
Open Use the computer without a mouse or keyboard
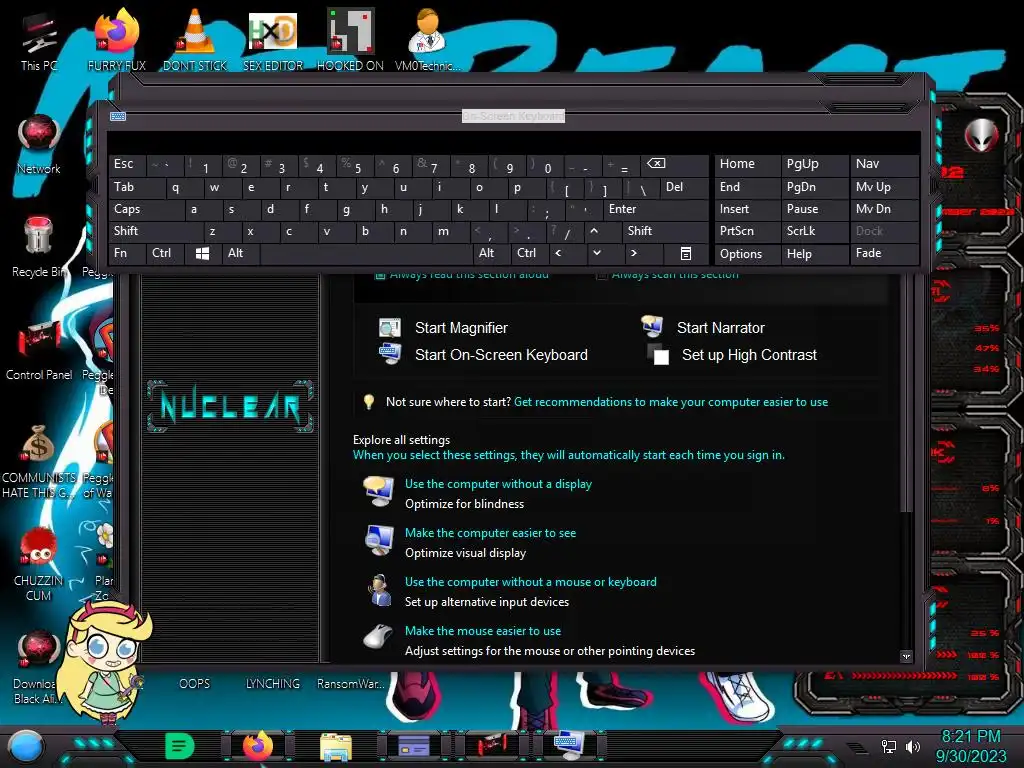coord(531,582)
